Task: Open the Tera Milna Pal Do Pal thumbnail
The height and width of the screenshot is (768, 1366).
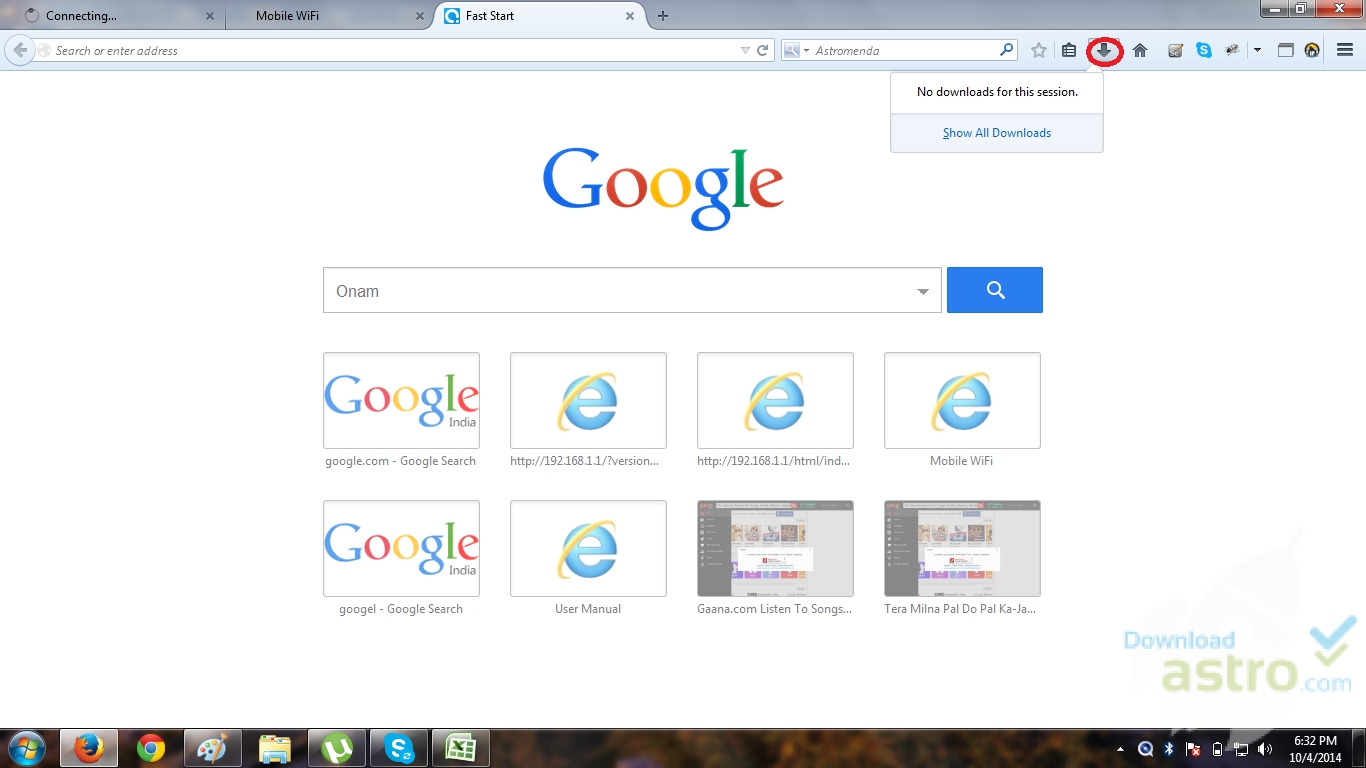Action: click(x=962, y=548)
